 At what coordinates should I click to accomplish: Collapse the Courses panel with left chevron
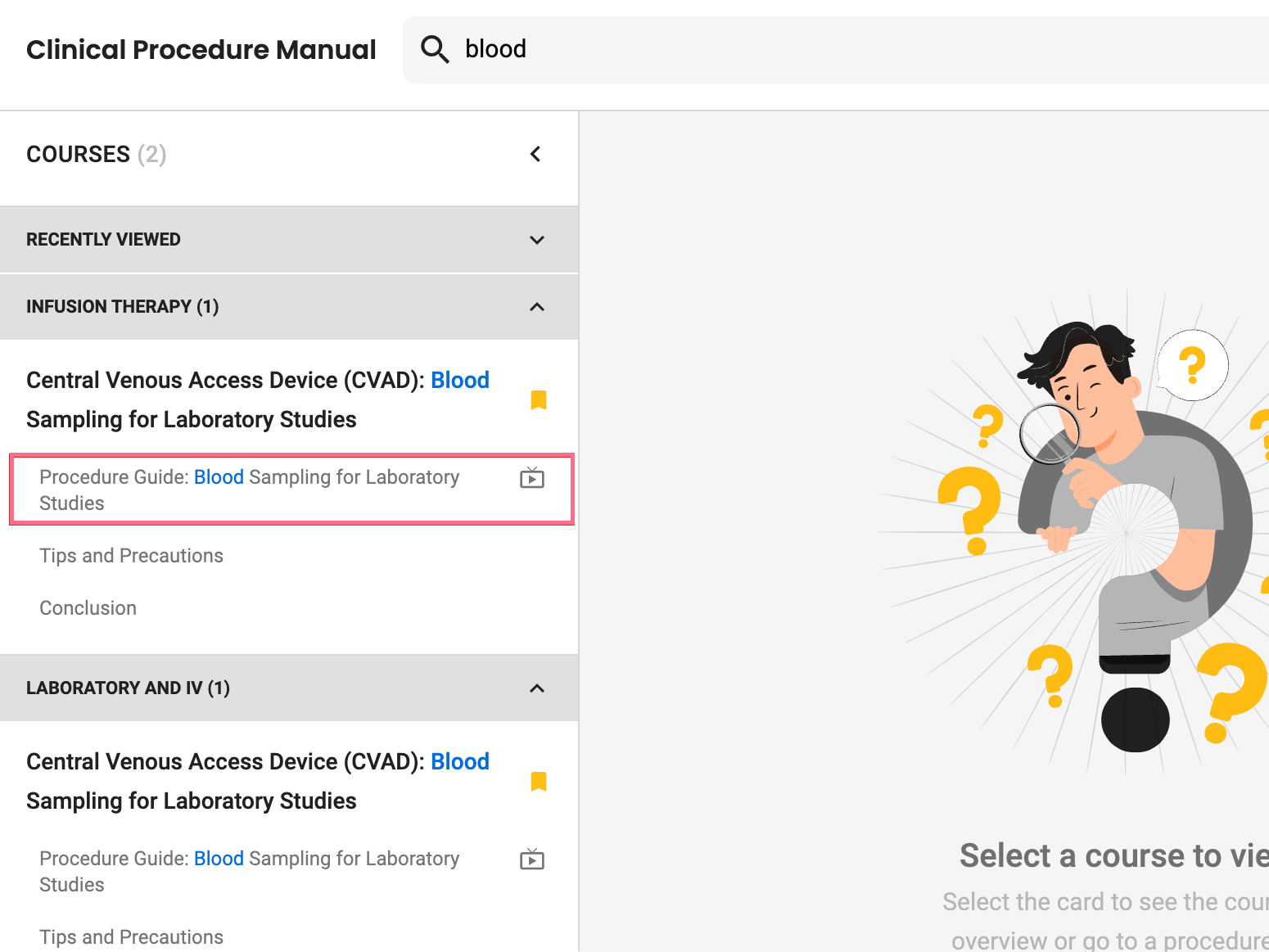(535, 154)
